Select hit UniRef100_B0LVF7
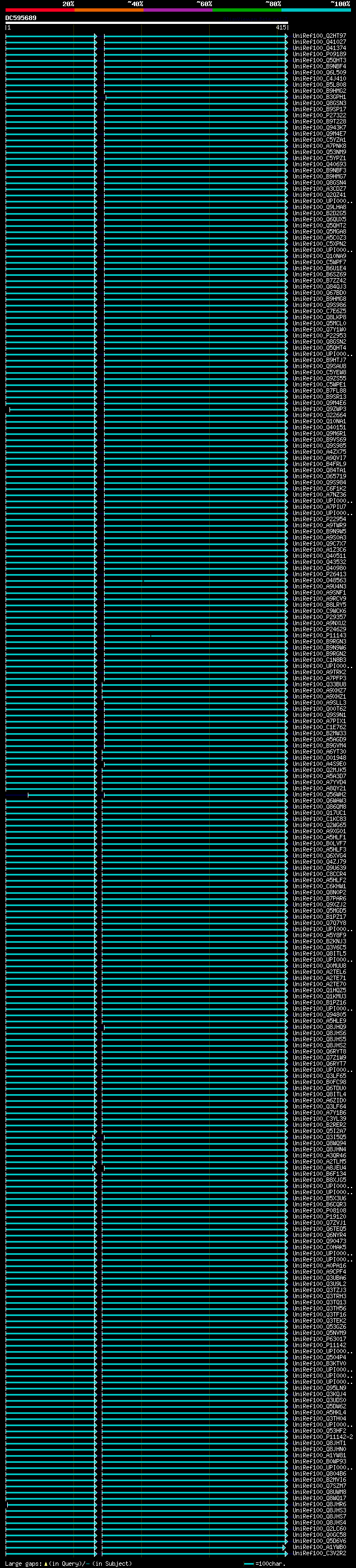 (319, 843)
